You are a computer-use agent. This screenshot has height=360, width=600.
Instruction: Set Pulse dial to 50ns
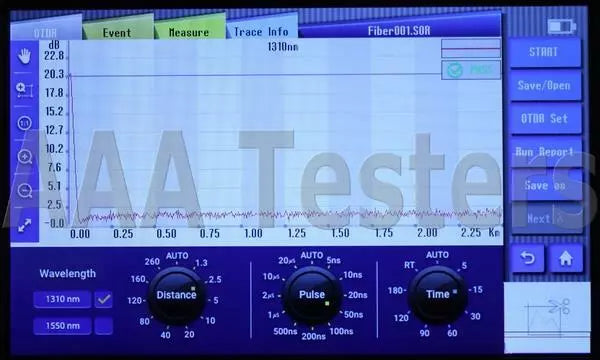pos(354,315)
